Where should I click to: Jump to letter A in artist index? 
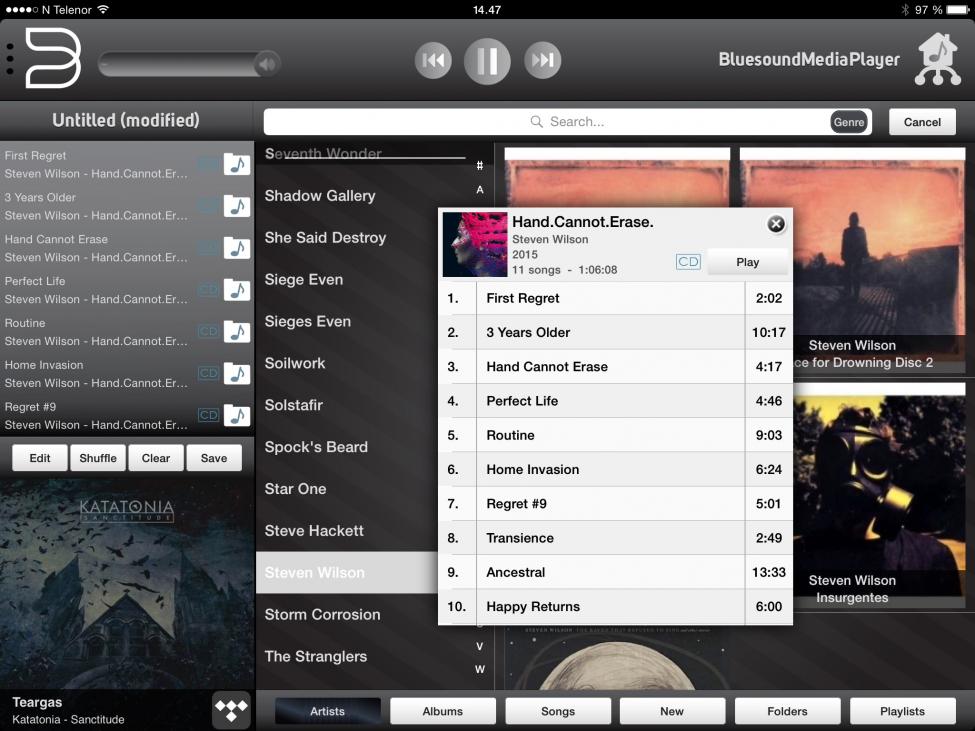pos(479,190)
